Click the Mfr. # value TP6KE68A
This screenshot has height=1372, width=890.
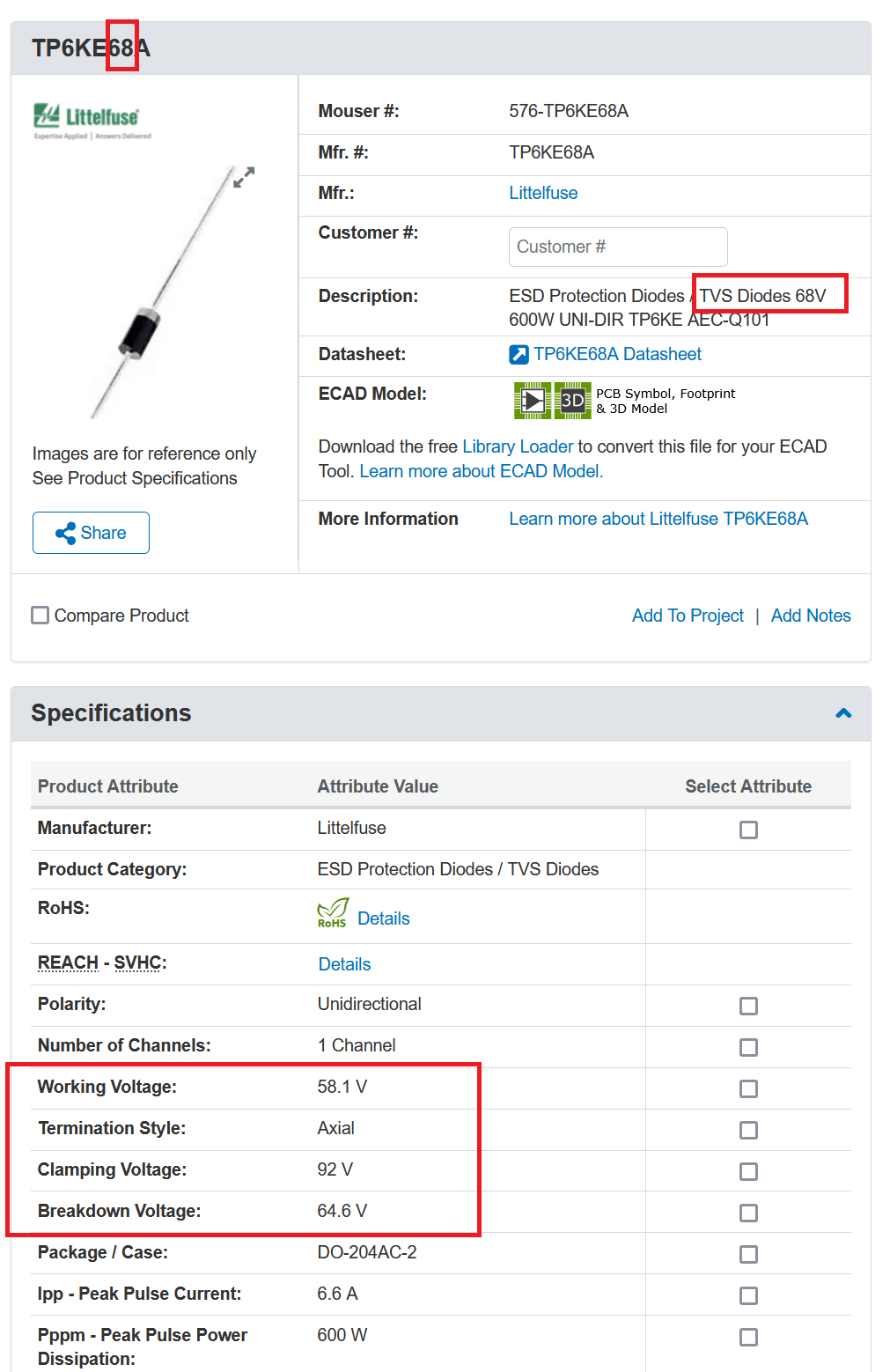(x=551, y=152)
